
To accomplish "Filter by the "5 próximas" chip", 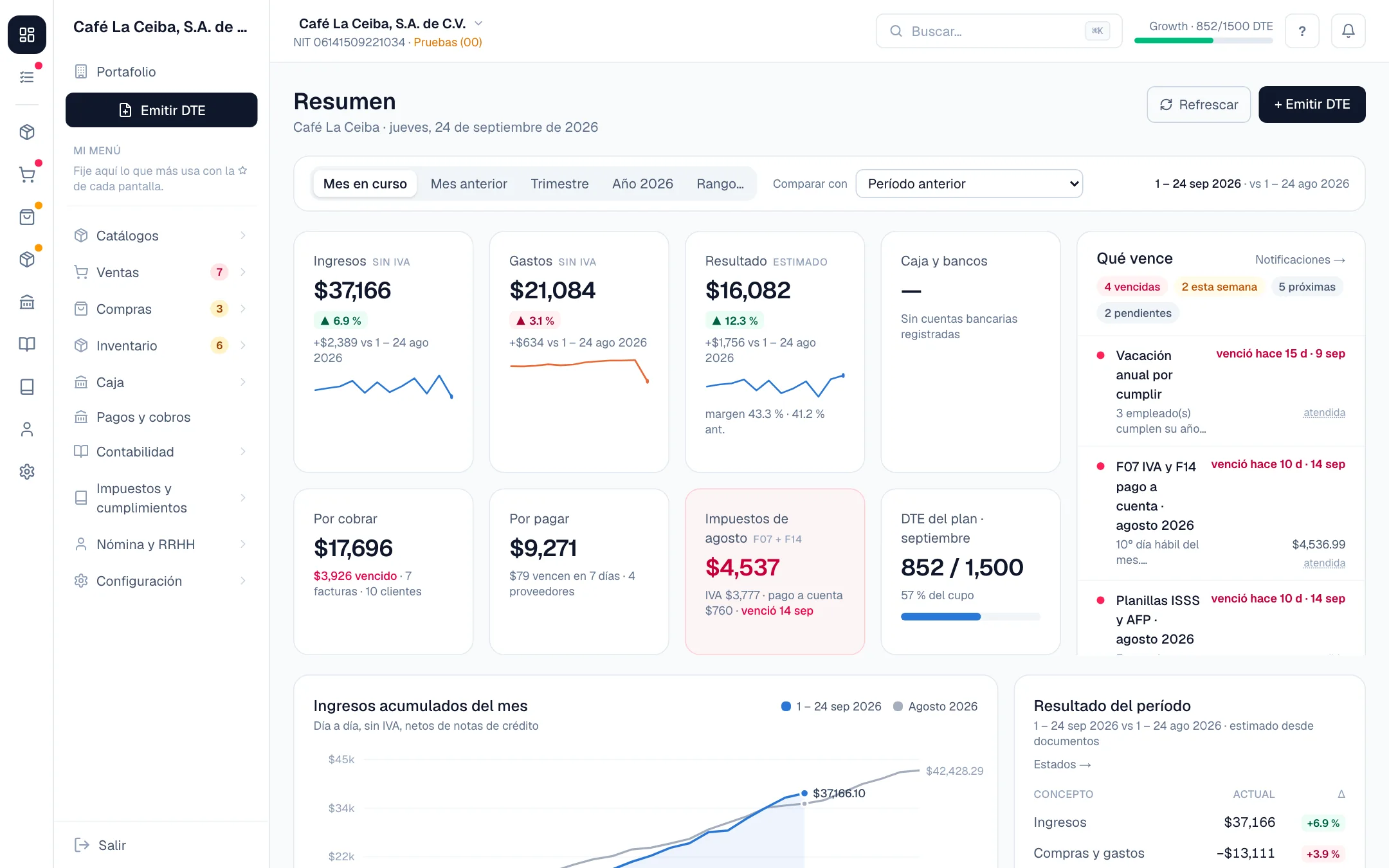I will 1307,287.
